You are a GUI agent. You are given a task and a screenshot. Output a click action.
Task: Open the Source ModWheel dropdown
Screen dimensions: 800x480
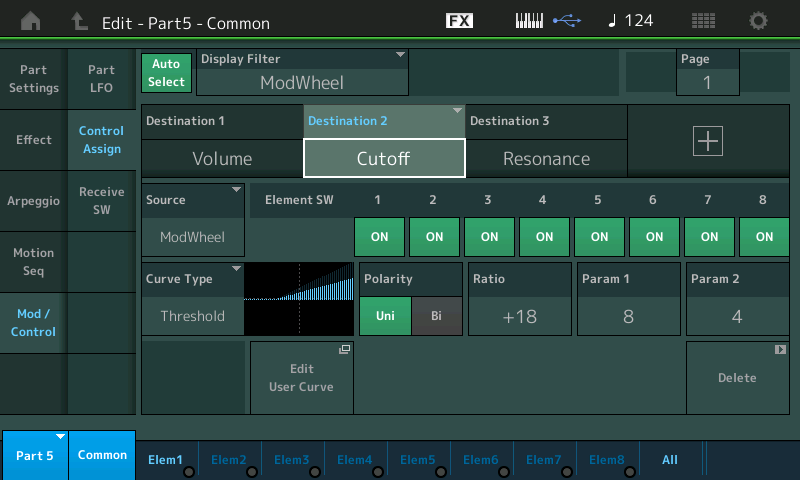click(193, 217)
